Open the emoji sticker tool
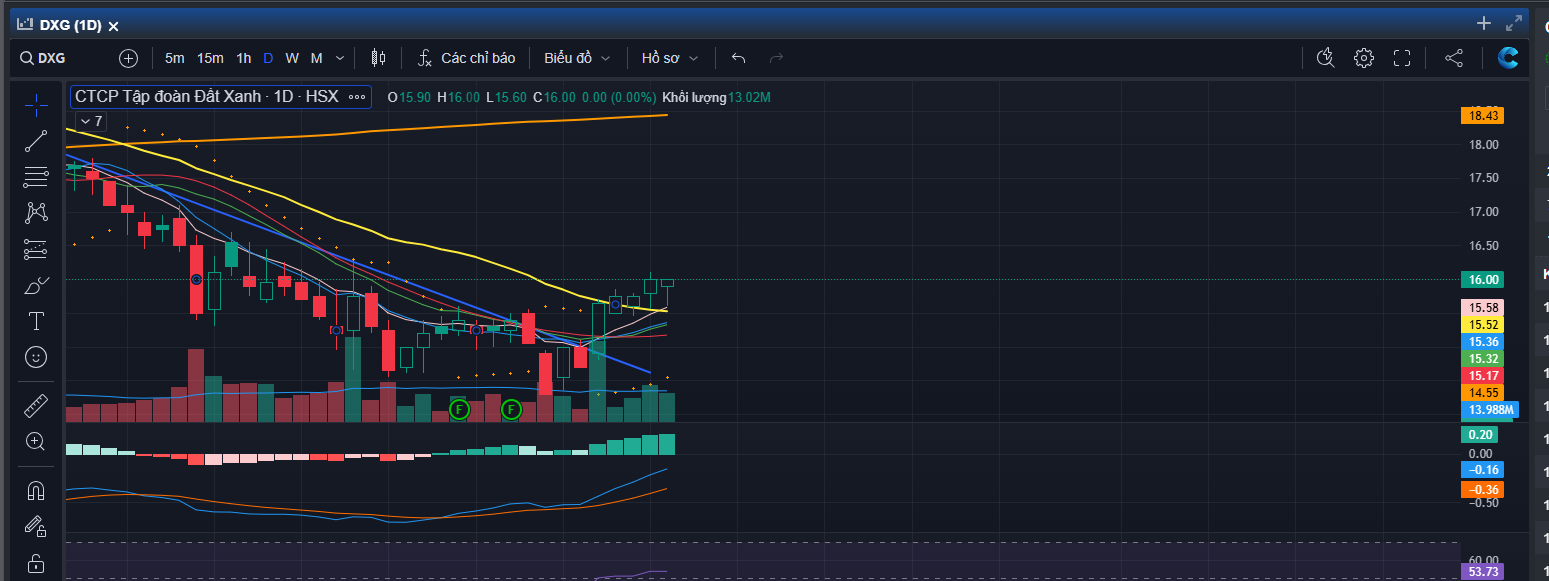Viewport: 1549px width, 581px height. tap(37, 357)
